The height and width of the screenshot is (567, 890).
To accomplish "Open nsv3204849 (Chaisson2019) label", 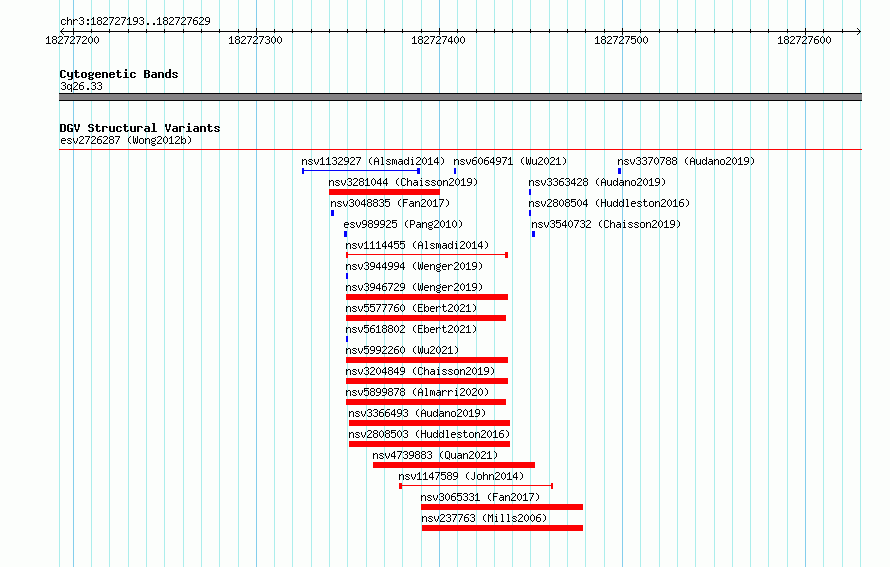I will point(420,371).
